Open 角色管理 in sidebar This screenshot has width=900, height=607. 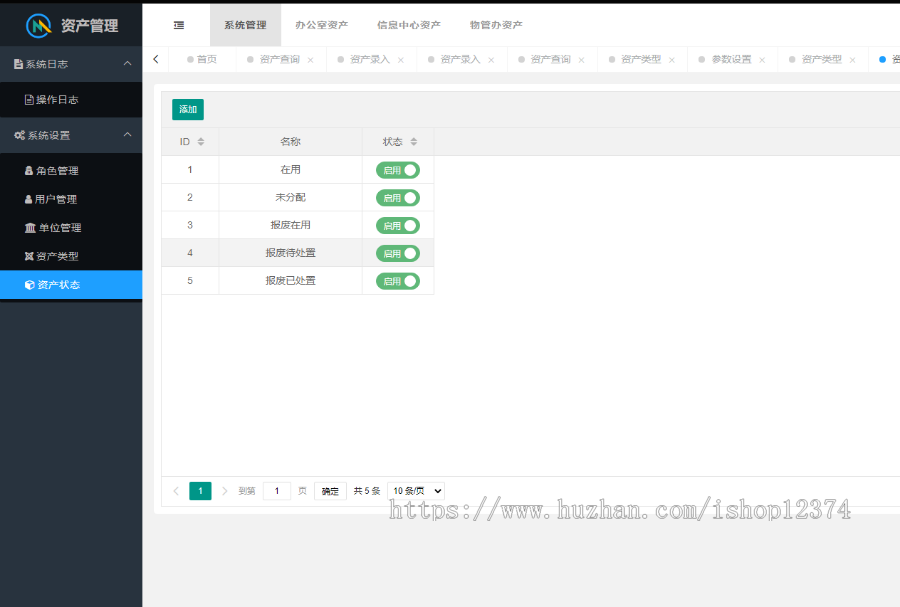(x=71, y=170)
